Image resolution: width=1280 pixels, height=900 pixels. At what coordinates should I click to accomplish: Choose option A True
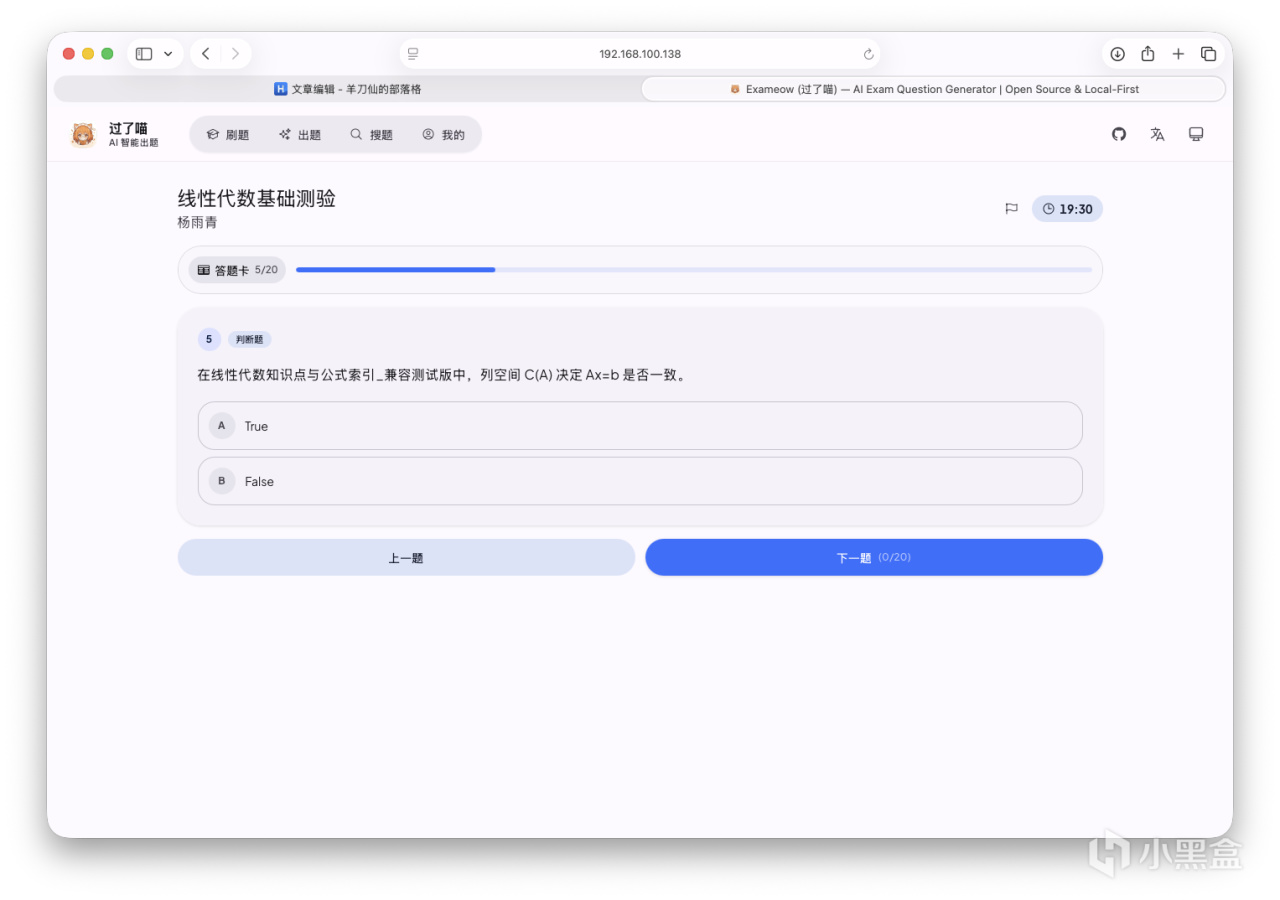click(640, 426)
